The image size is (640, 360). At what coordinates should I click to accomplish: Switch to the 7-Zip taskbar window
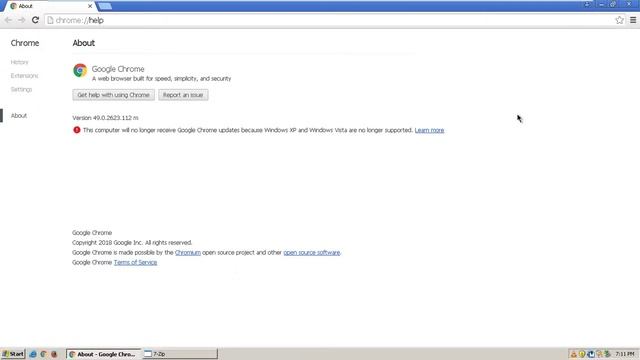pyautogui.click(x=180, y=354)
